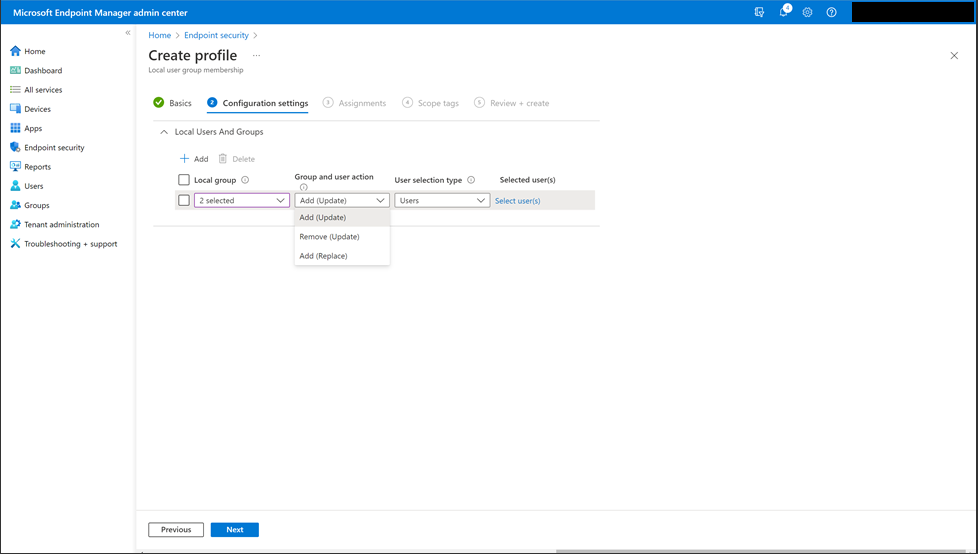This screenshot has height=554, width=978.
Task: Open directory and subscription filter icon
Action: click(759, 12)
